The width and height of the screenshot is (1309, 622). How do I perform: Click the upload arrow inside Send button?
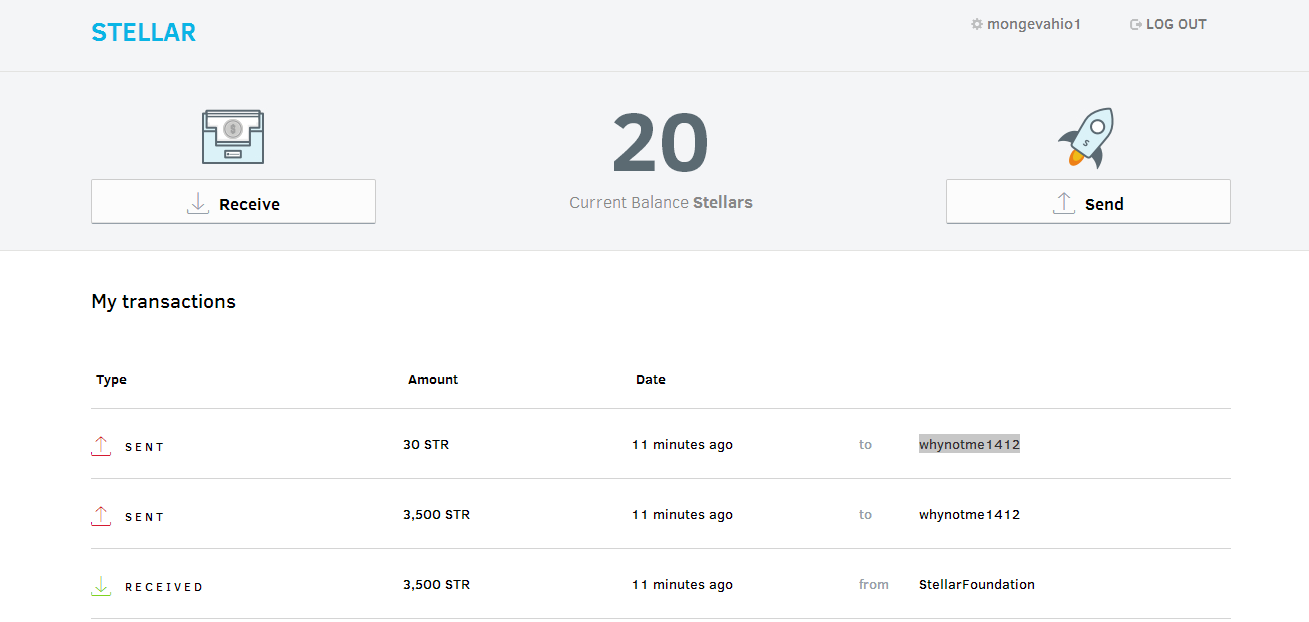point(1064,203)
